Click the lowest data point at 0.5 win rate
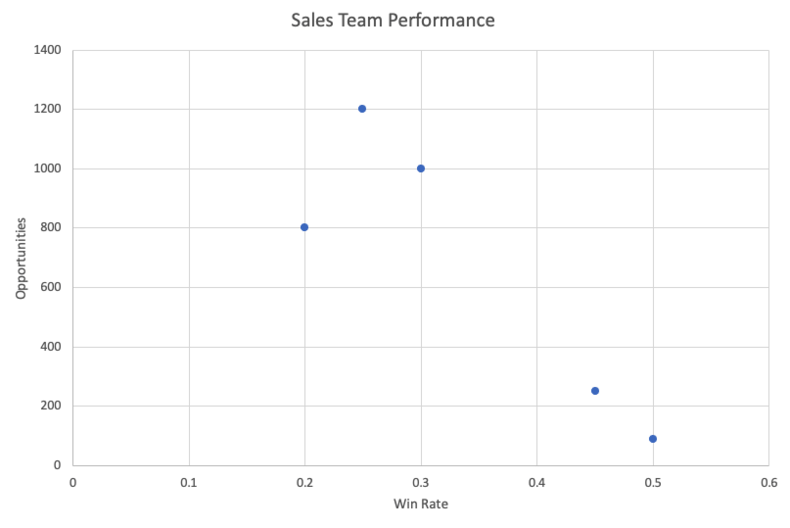790x528 pixels. coord(653,439)
